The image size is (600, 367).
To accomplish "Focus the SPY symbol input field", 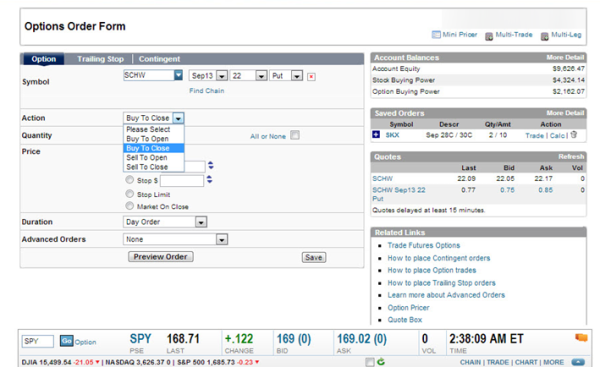I will pos(38,341).
